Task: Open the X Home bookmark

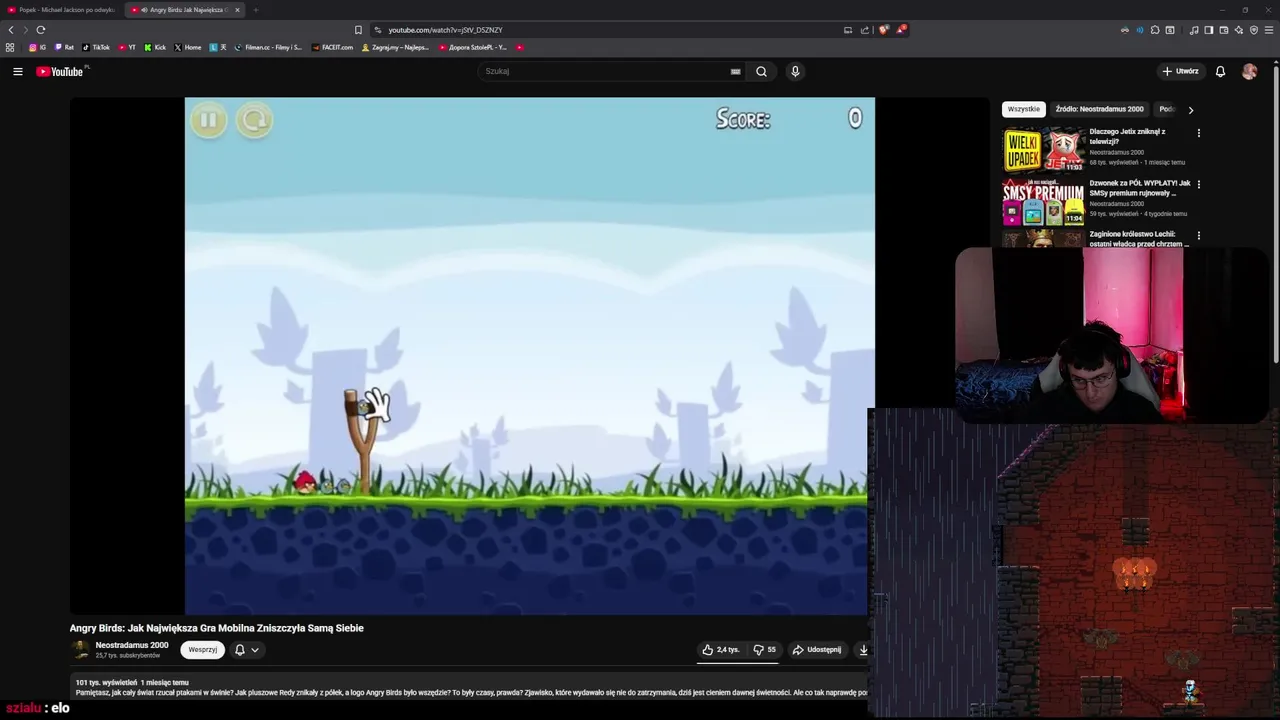Action: tap(188, 47)
